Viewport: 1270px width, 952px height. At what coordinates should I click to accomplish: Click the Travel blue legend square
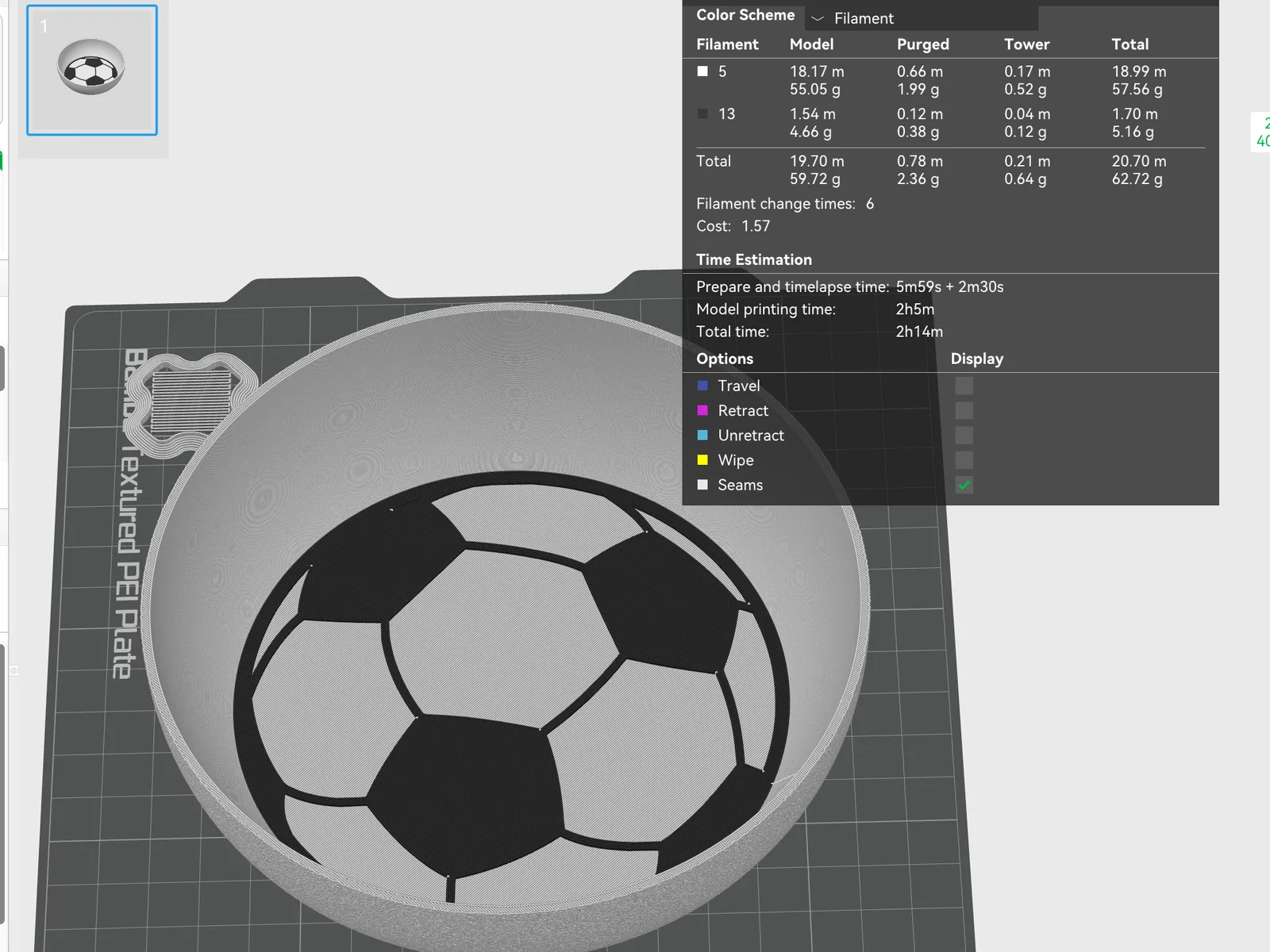[702, 386]
